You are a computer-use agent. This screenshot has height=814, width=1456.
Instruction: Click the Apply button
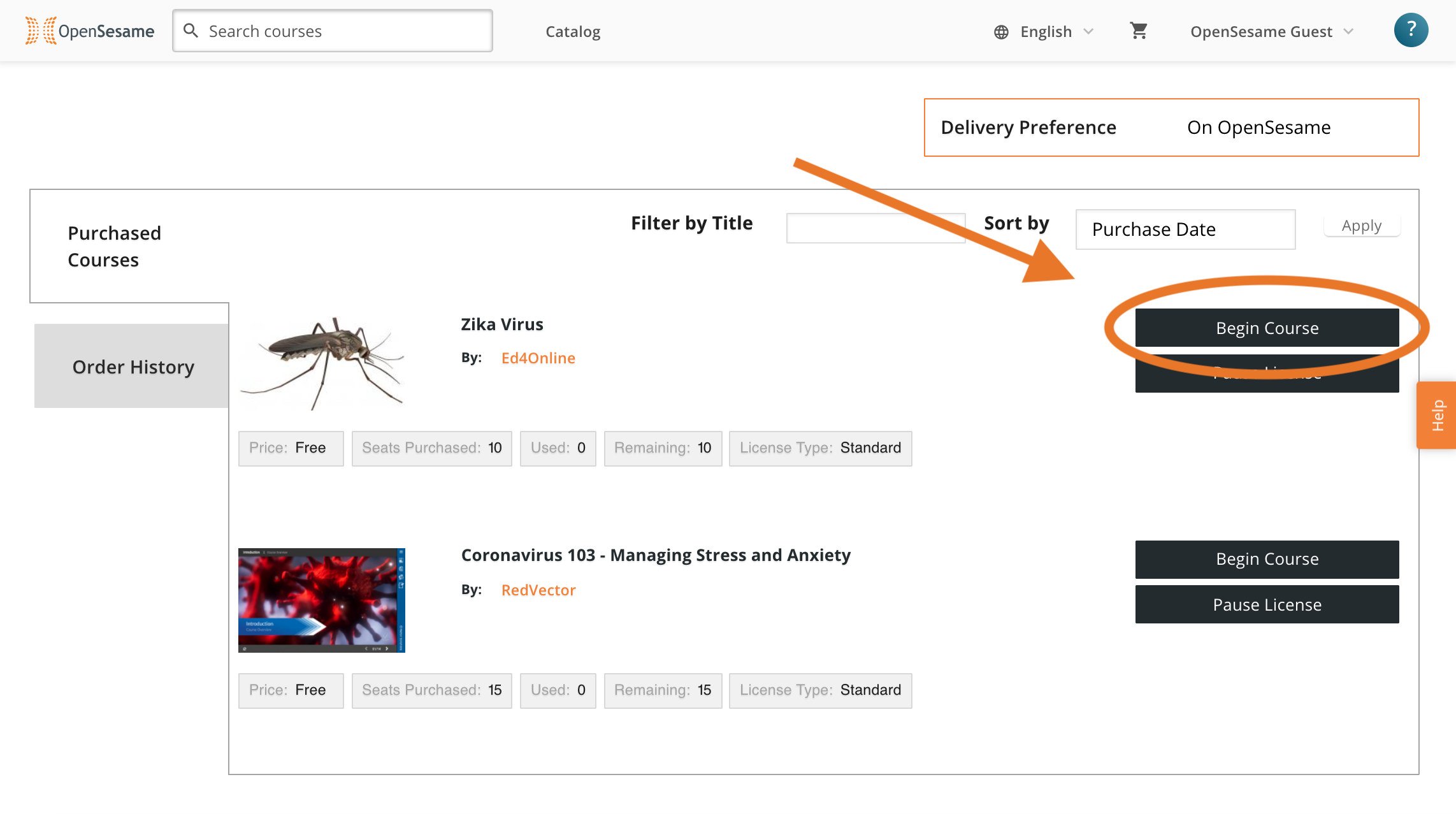tap(1362, 226)
